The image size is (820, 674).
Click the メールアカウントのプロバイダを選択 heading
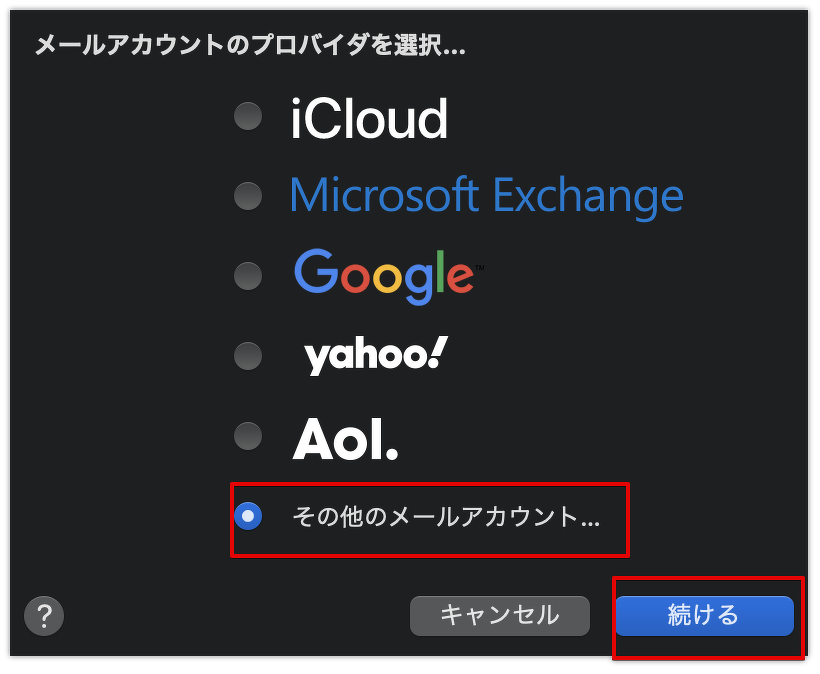coord(250,45)
